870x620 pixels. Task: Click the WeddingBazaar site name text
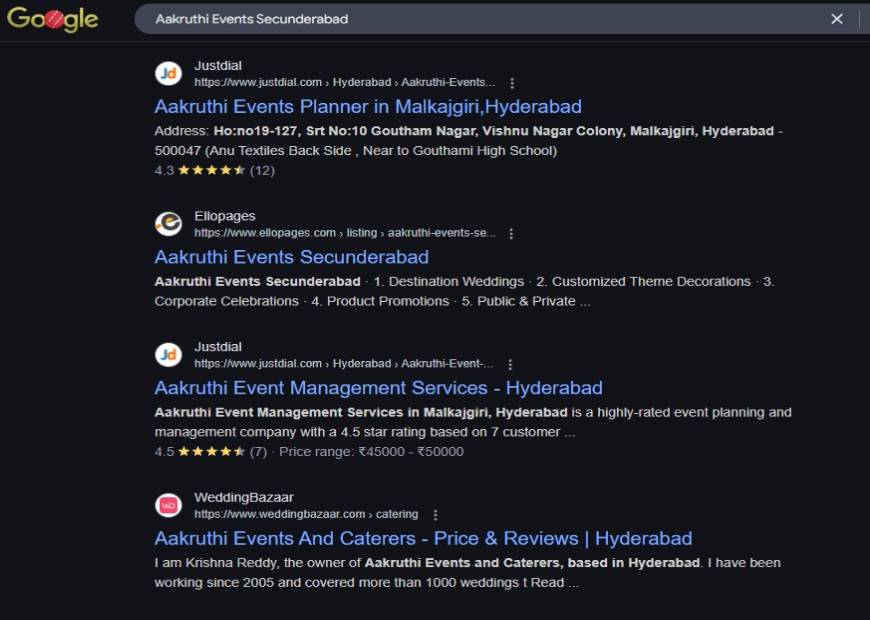[x=244, y=497]
